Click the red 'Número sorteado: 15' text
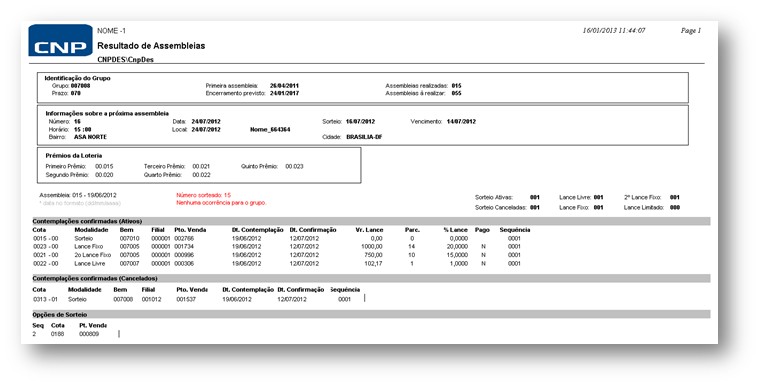760x386 pixels. point(204,195)
